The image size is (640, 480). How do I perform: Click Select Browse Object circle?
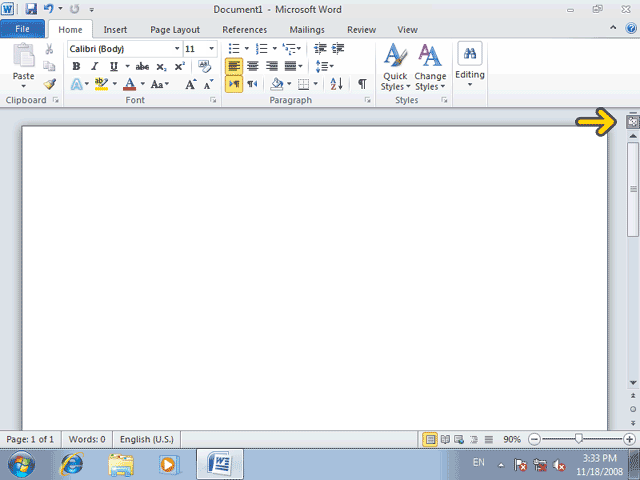click(x=633, y=409)
